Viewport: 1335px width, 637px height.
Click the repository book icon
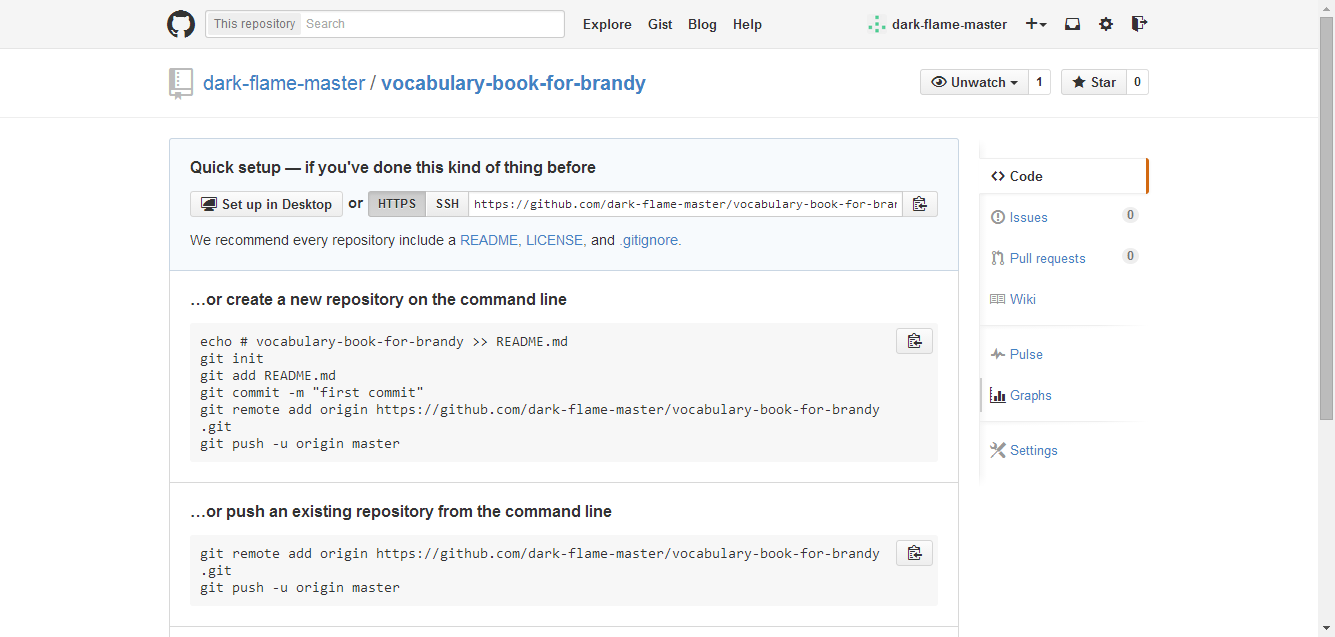coord(181,84)
